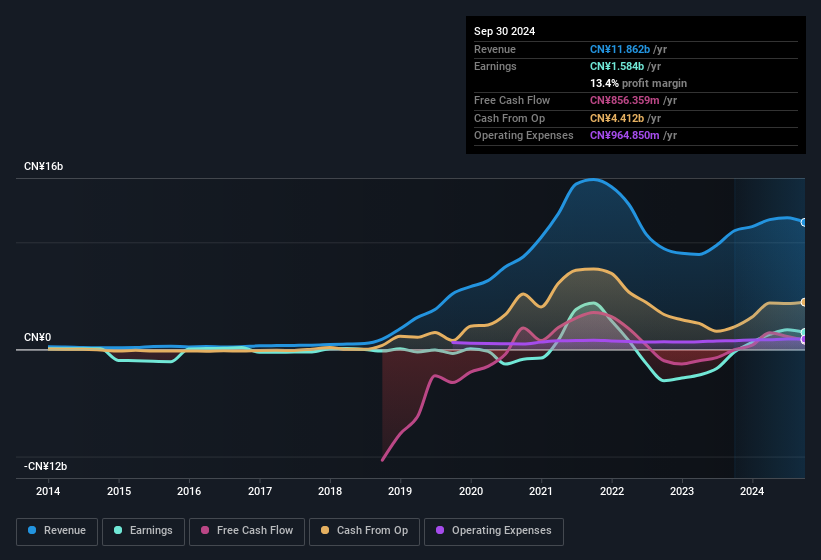Click the Operating Expenses tooltip label
The width and height of the screenshot is (821, 560).
pyautogui.click(x=524, y=136)
